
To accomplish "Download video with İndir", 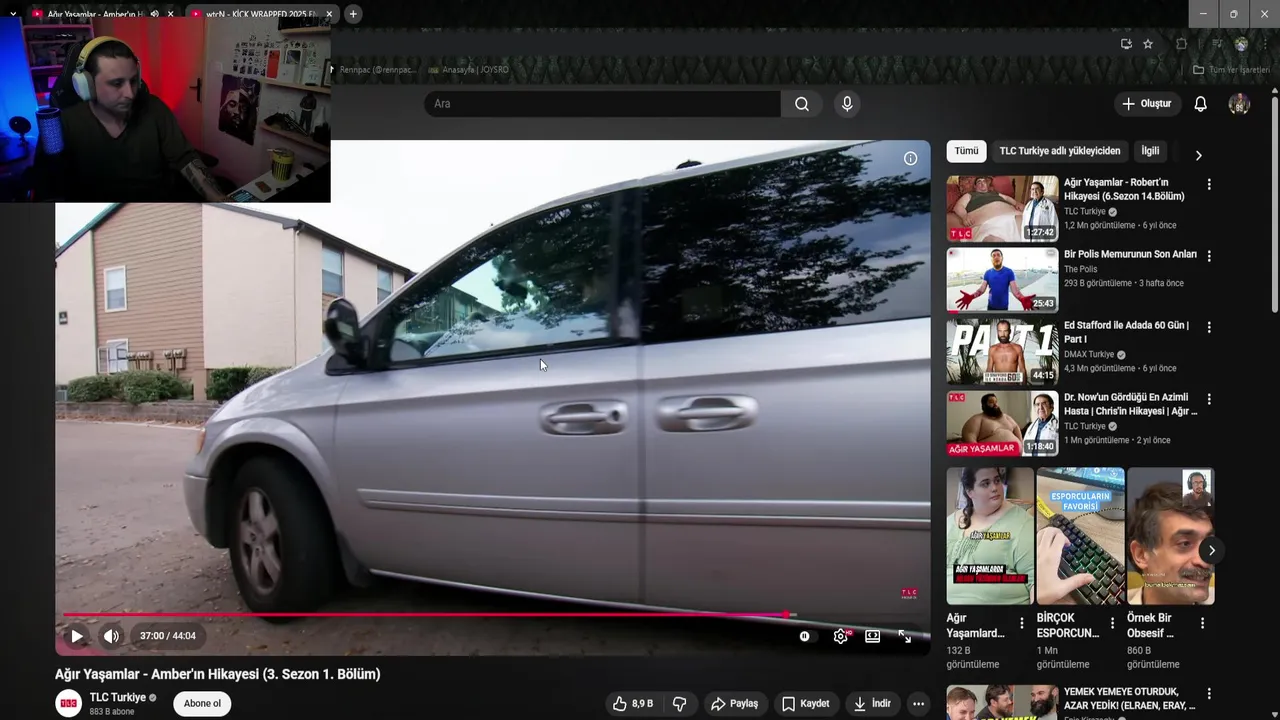I will click(x=871, y=704).
